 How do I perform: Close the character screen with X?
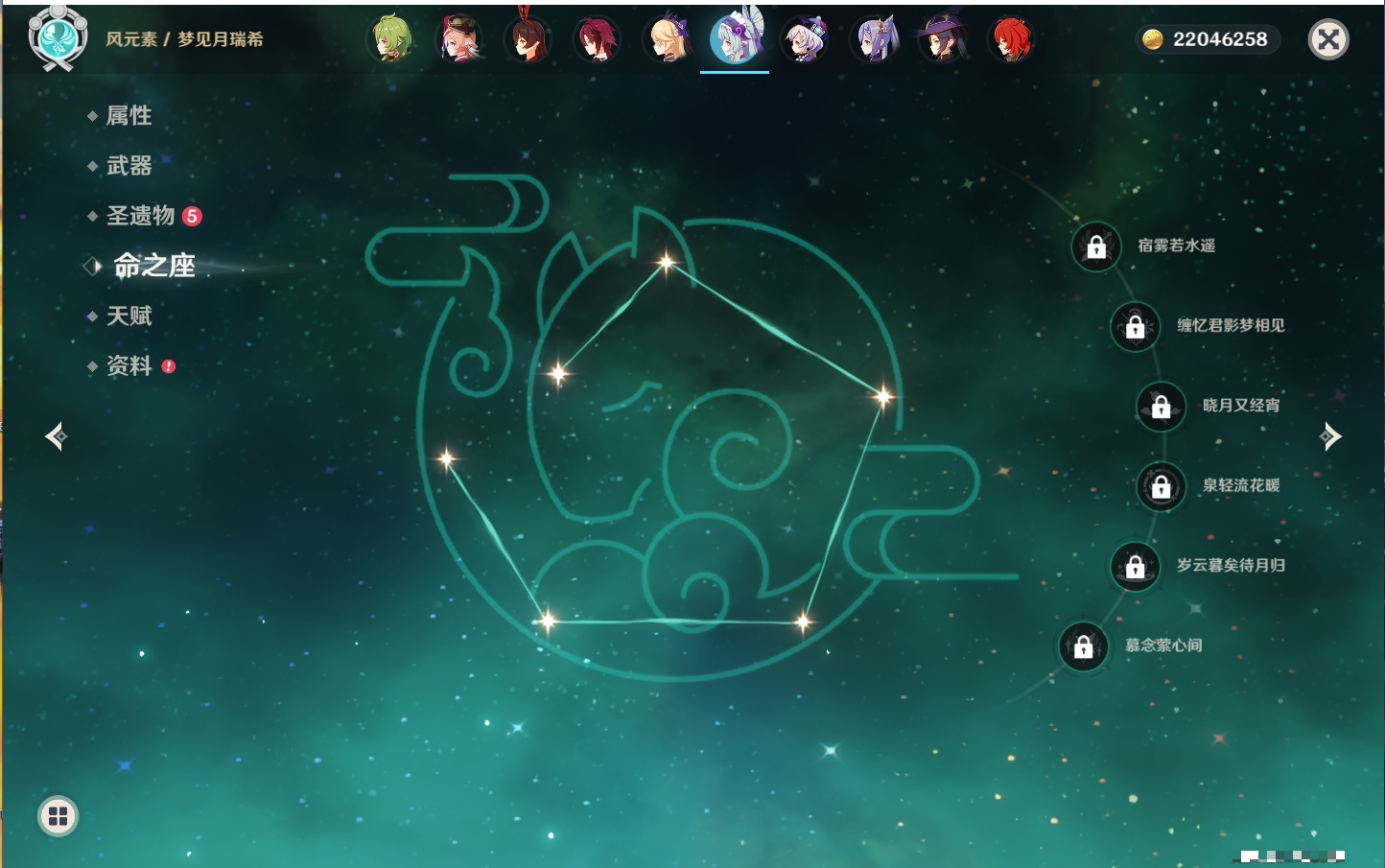1328,39
